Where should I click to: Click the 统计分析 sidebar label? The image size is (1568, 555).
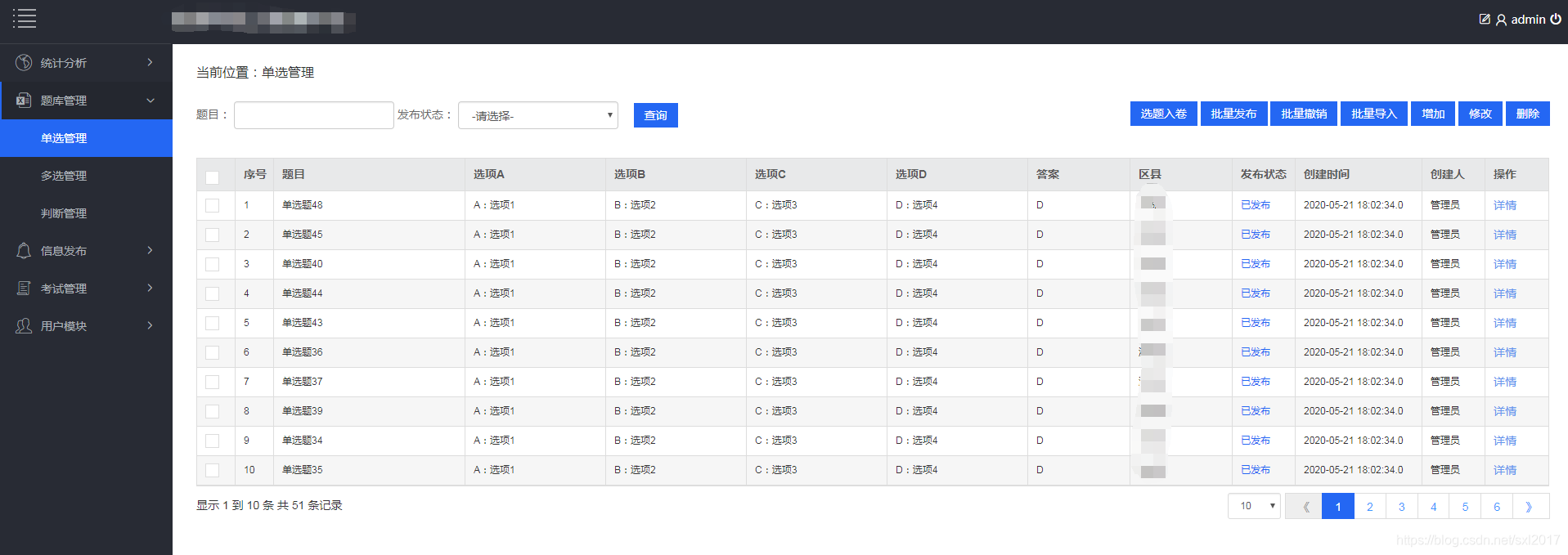point(64,63)
